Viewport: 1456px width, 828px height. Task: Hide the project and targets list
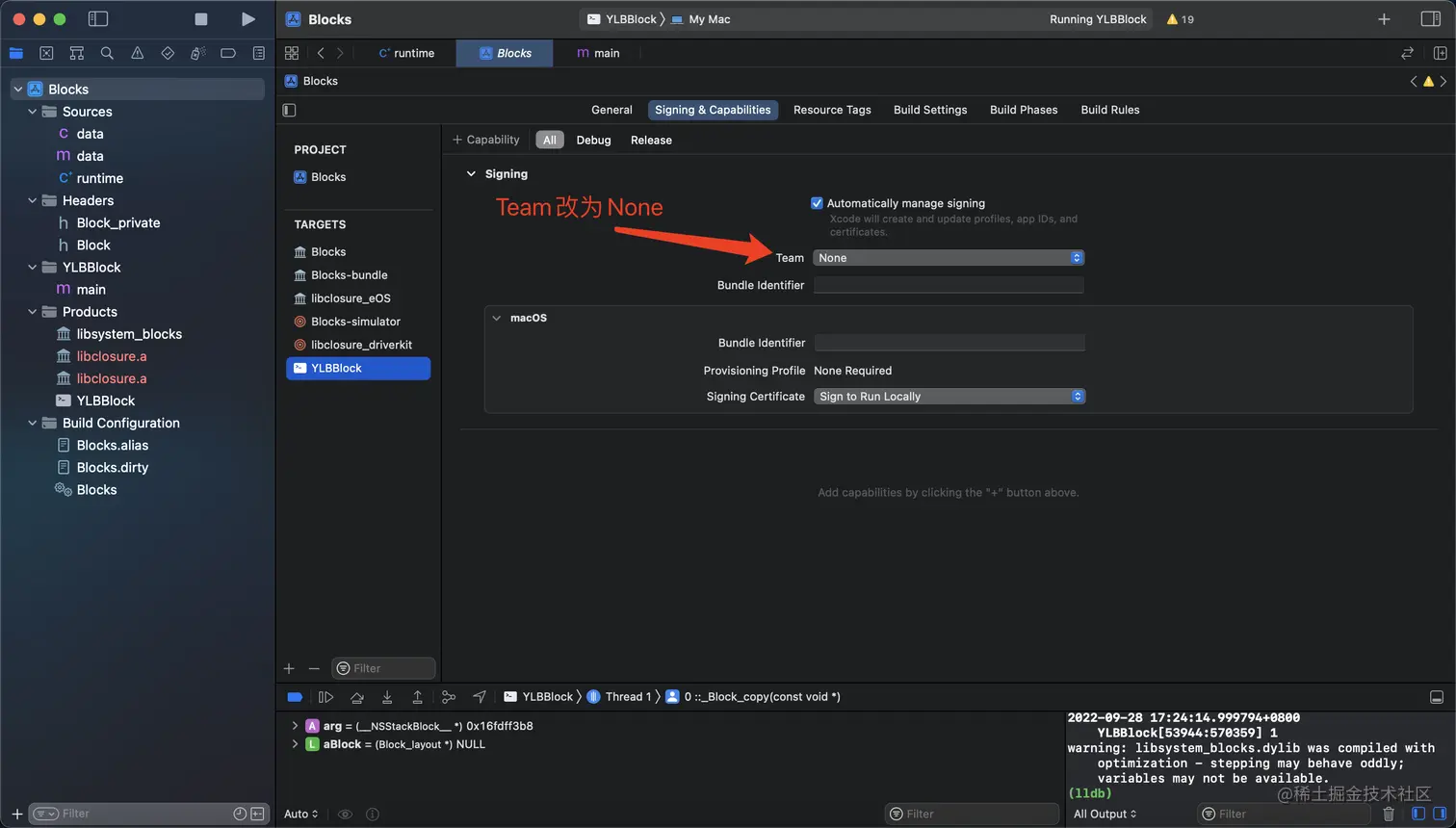(289, 110)
